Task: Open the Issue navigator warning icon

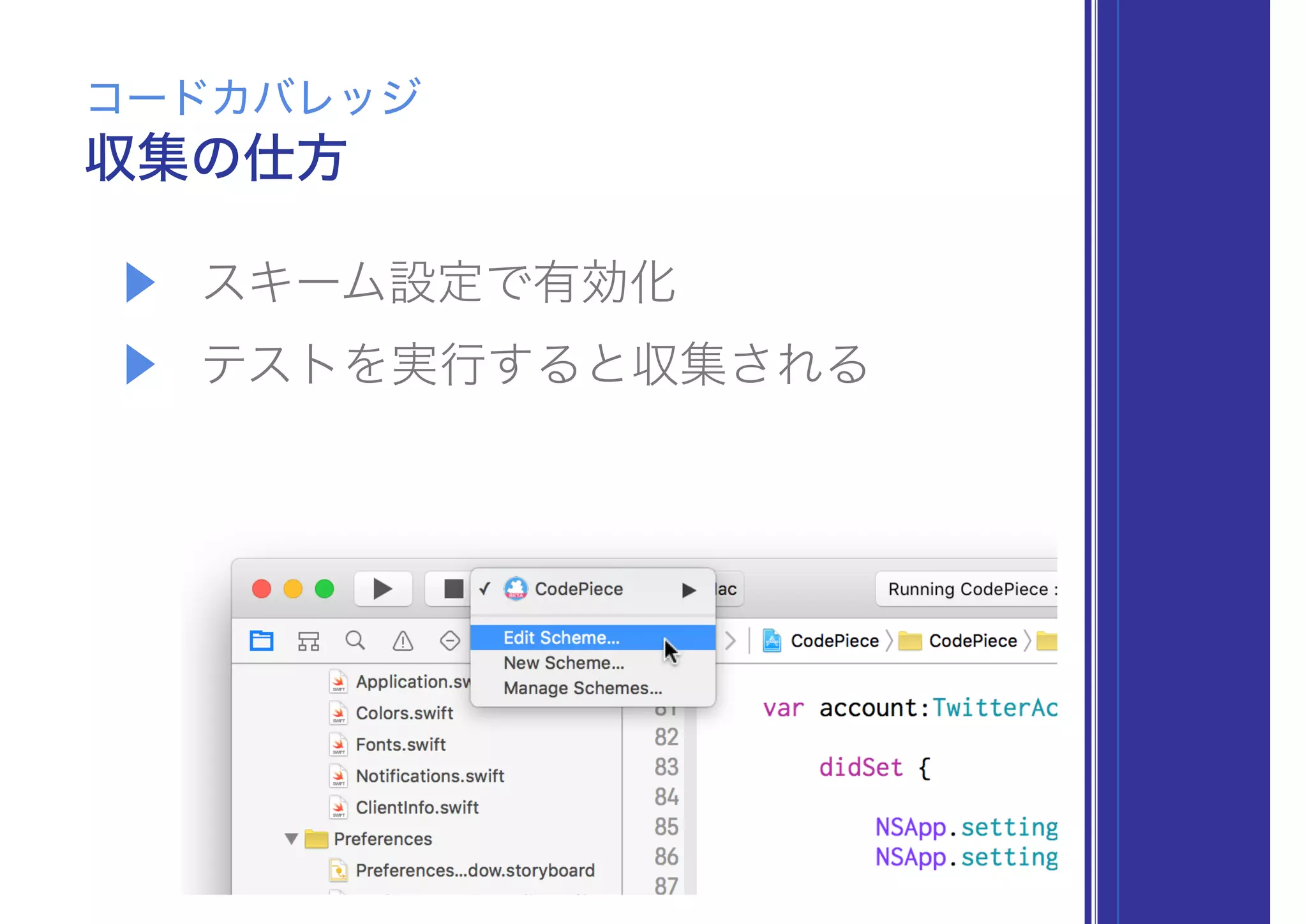Action: tap(403, 641)
